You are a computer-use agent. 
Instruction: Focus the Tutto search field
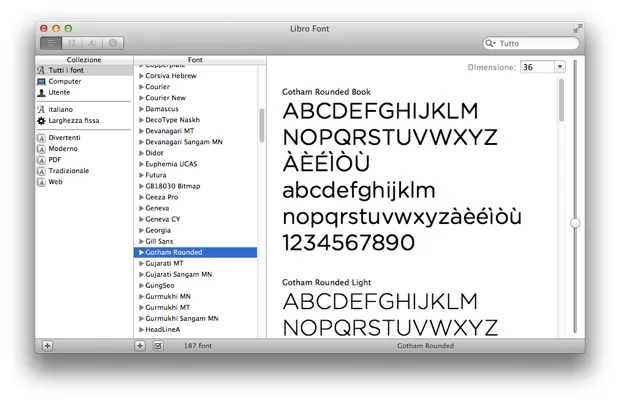click(x=531, y=43)
